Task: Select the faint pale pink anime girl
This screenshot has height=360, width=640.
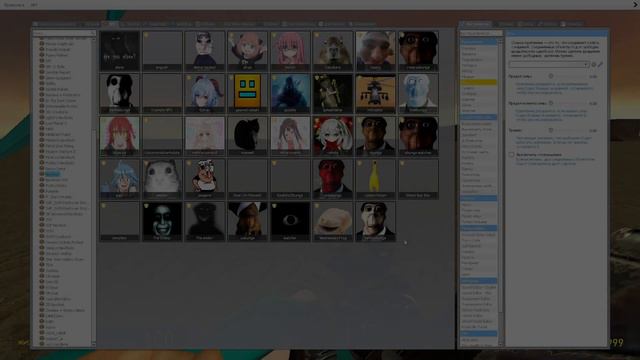Action: coord(204,136)
